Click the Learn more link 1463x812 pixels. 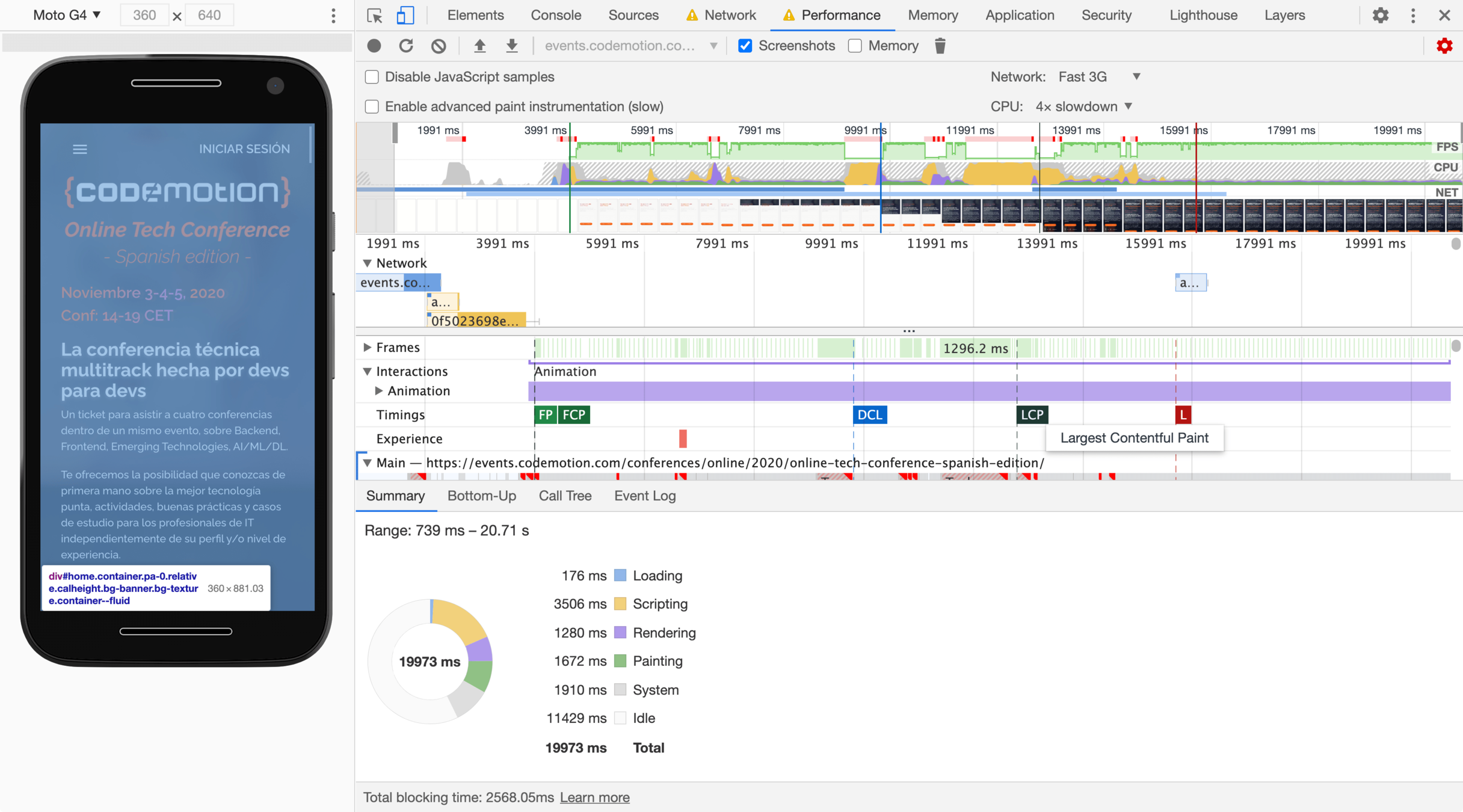tap(594, 798)
